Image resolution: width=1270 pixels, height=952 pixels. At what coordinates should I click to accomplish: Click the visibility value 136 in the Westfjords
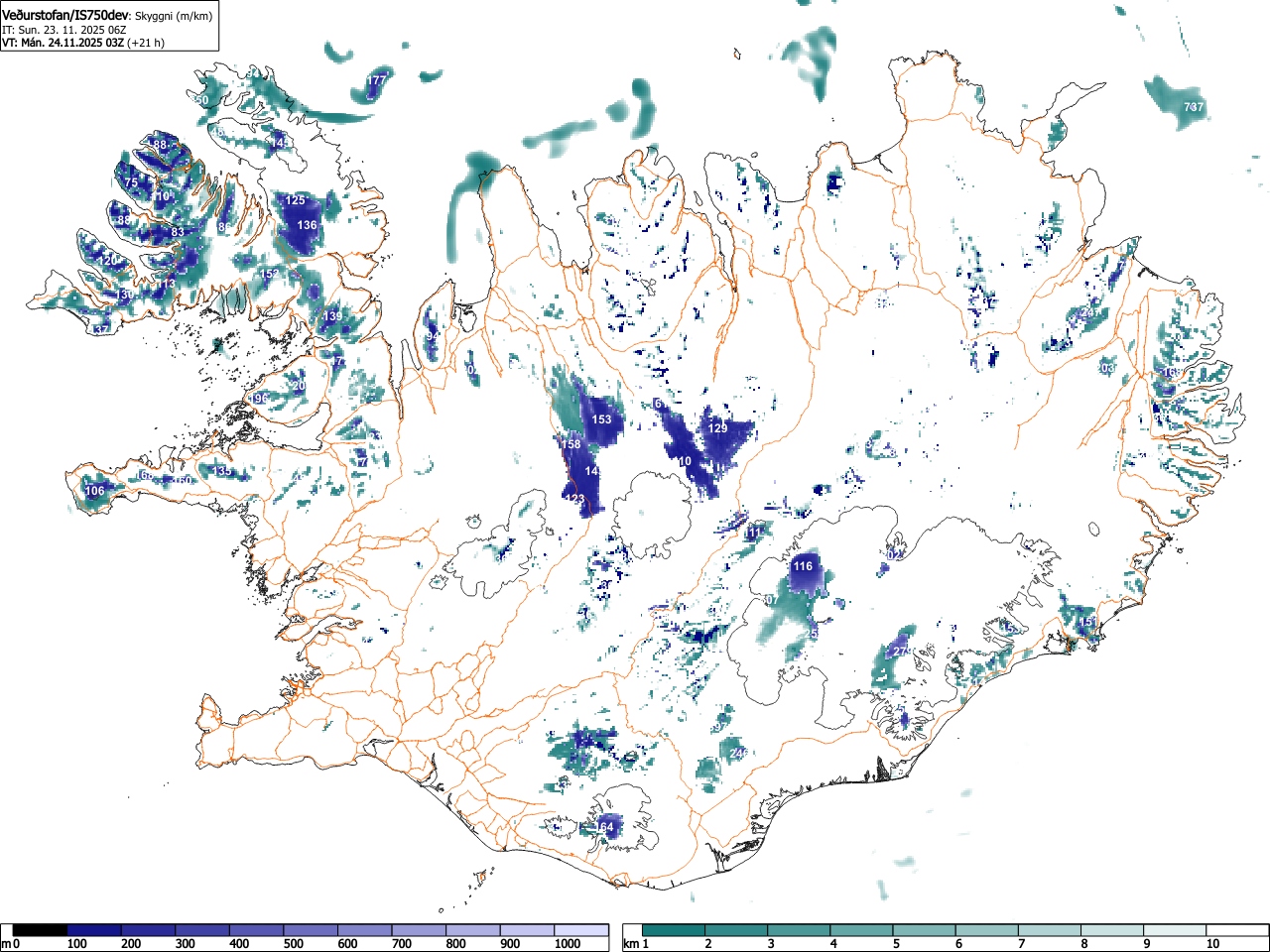[308, 225]
